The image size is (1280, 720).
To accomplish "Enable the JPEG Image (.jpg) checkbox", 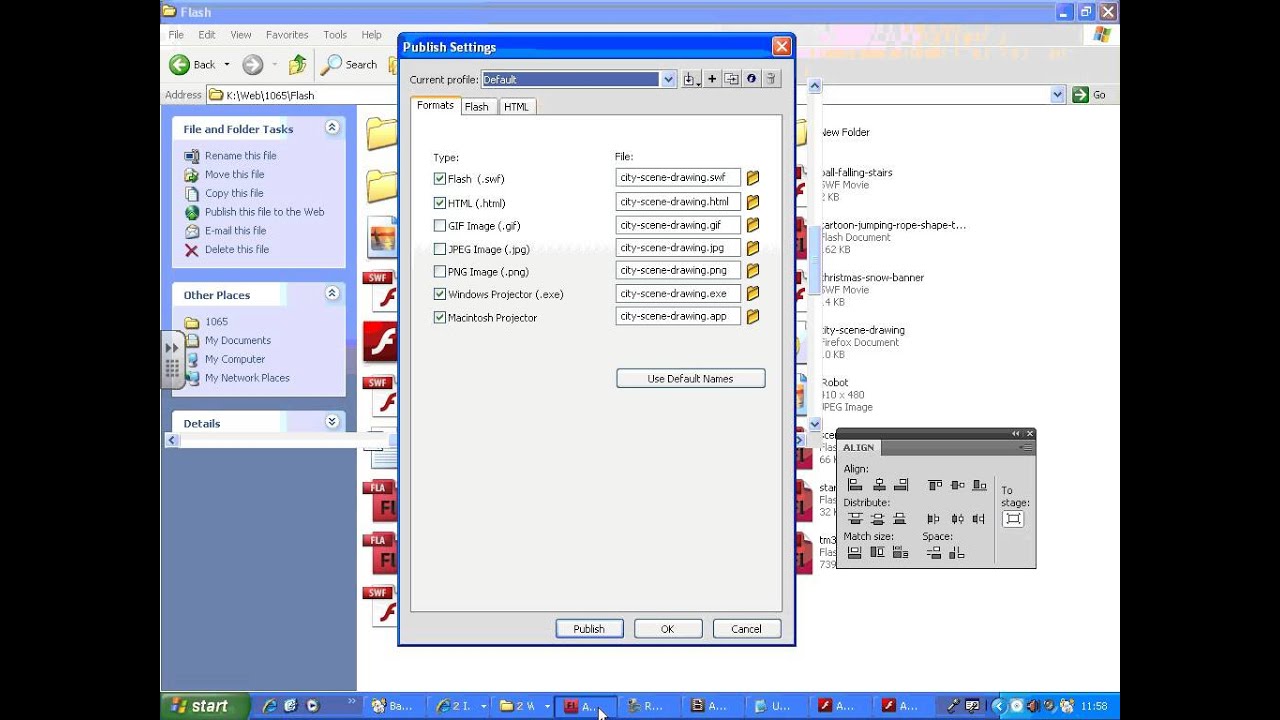I will pyautogui.click(x=440, y=249).
